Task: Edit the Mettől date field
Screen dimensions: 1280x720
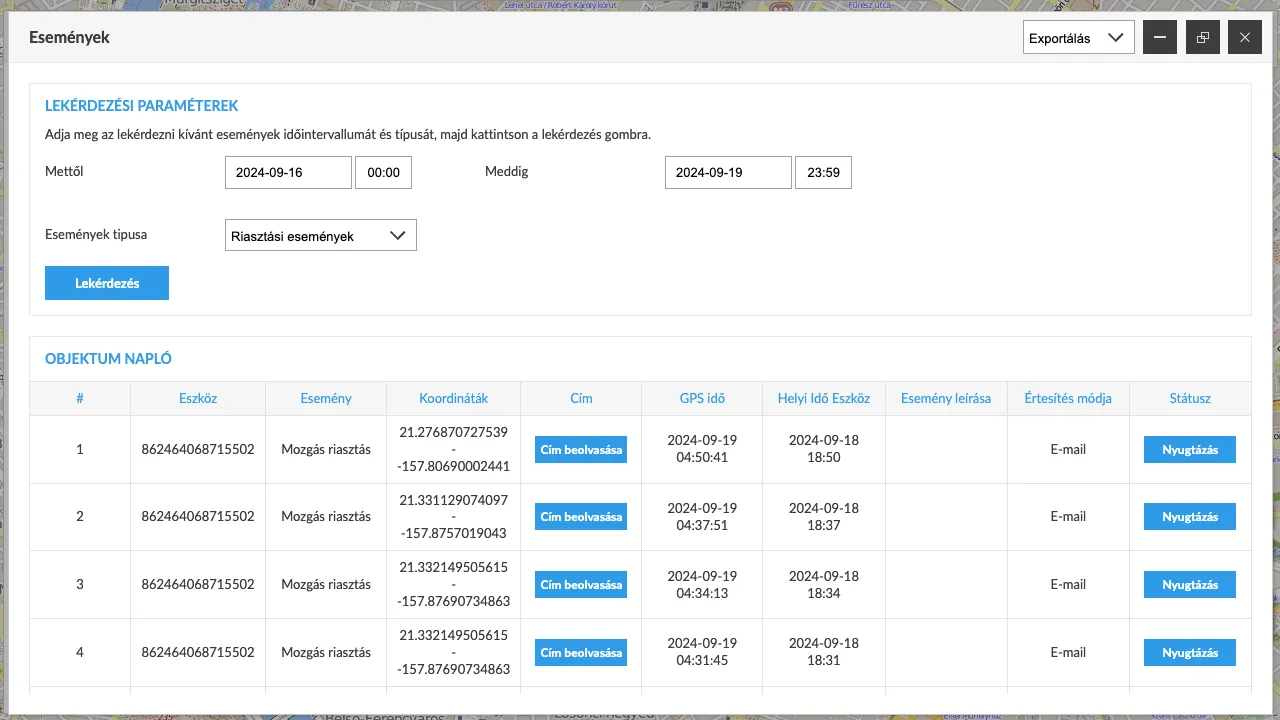Action: point(288,172)
